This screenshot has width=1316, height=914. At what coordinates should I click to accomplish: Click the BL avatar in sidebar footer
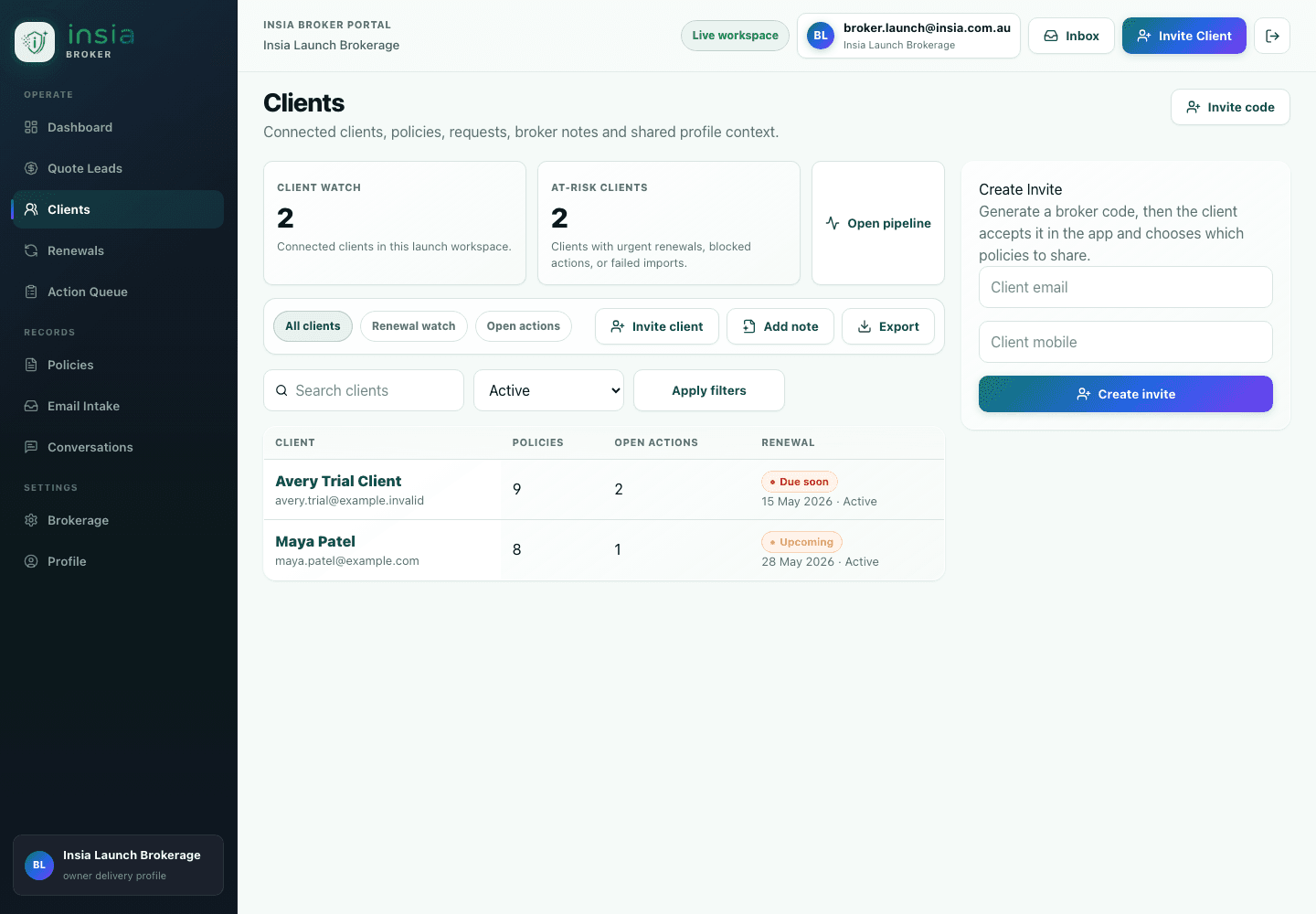39,865
